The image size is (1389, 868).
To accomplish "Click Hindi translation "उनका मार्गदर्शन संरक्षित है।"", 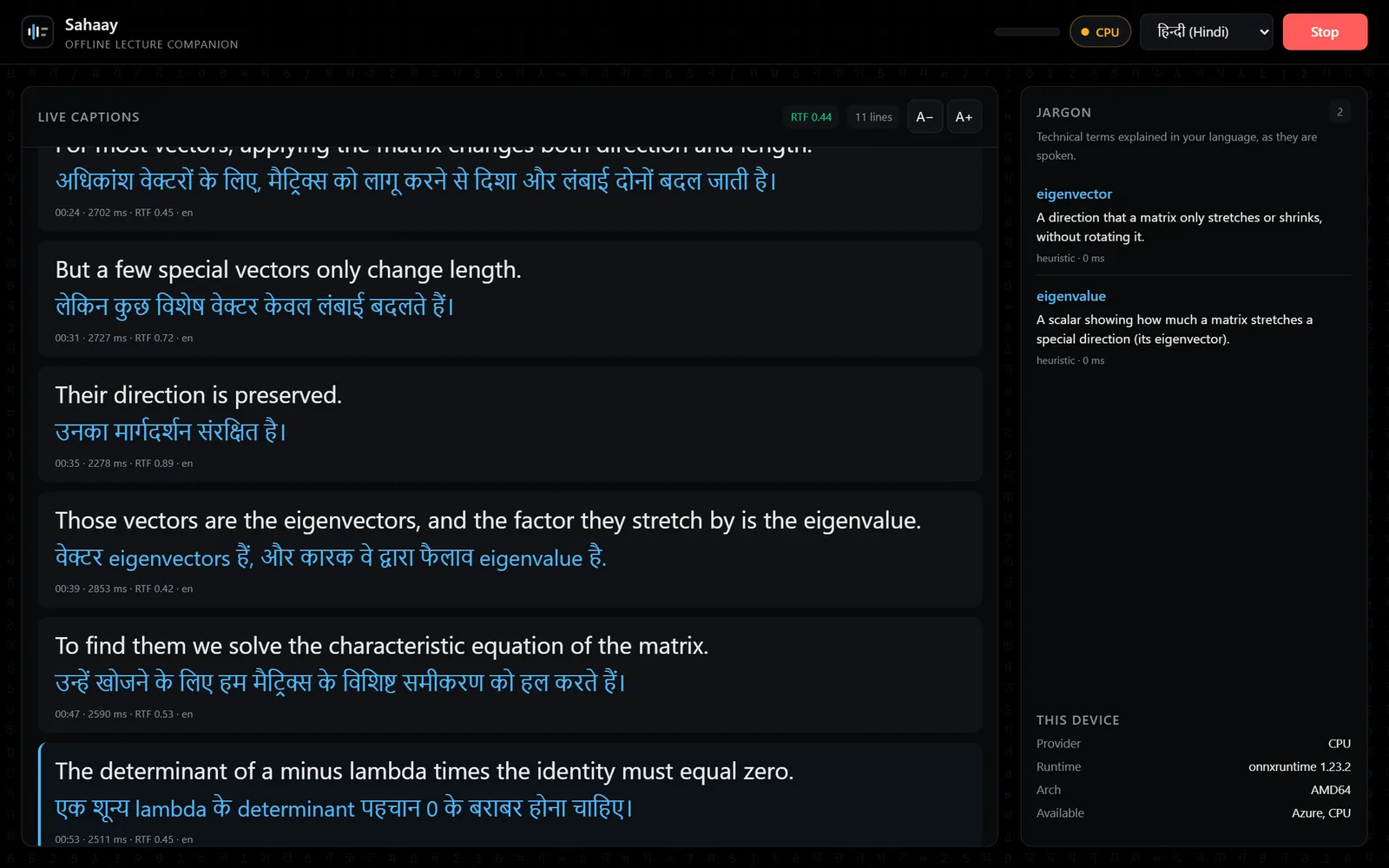I will pyautogui.click(x=171, y=431).
